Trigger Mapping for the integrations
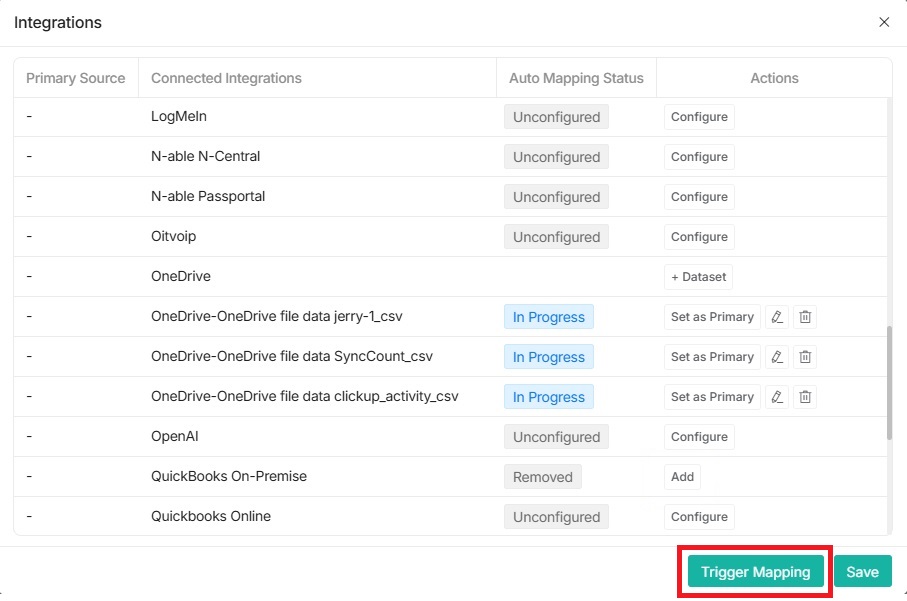The image size is (907, 601). [755, 571]
